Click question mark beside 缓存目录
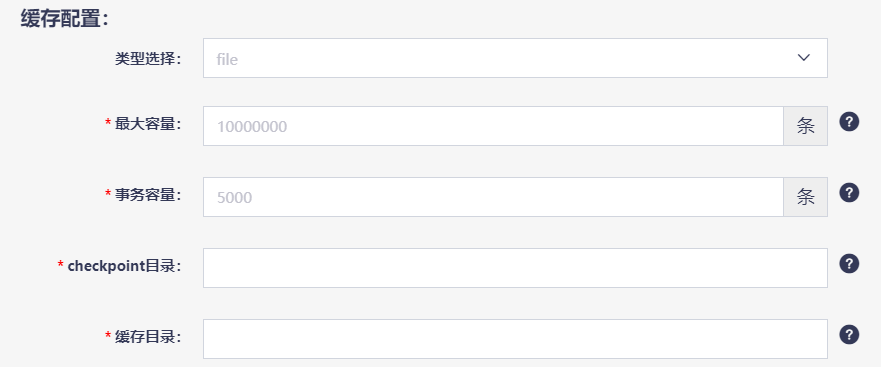892x367 pixels. click(849, 335)
